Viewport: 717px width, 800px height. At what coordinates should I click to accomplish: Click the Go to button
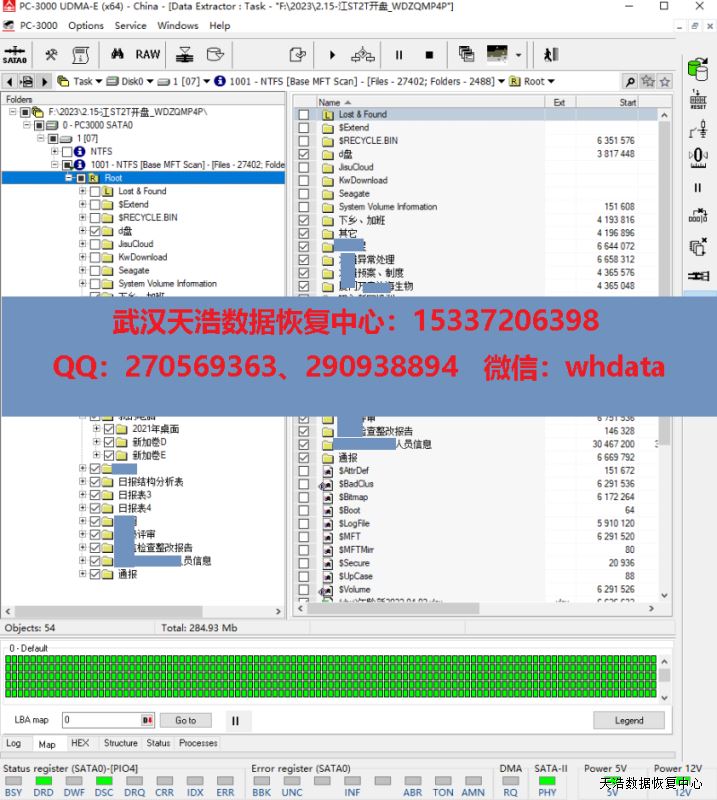click(186, 720)
